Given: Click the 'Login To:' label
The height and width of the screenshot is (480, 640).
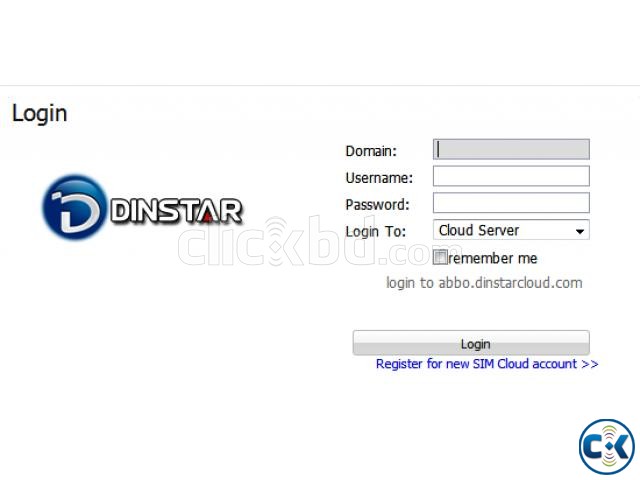Looking at the screenshot, I should tap(376, 232).
